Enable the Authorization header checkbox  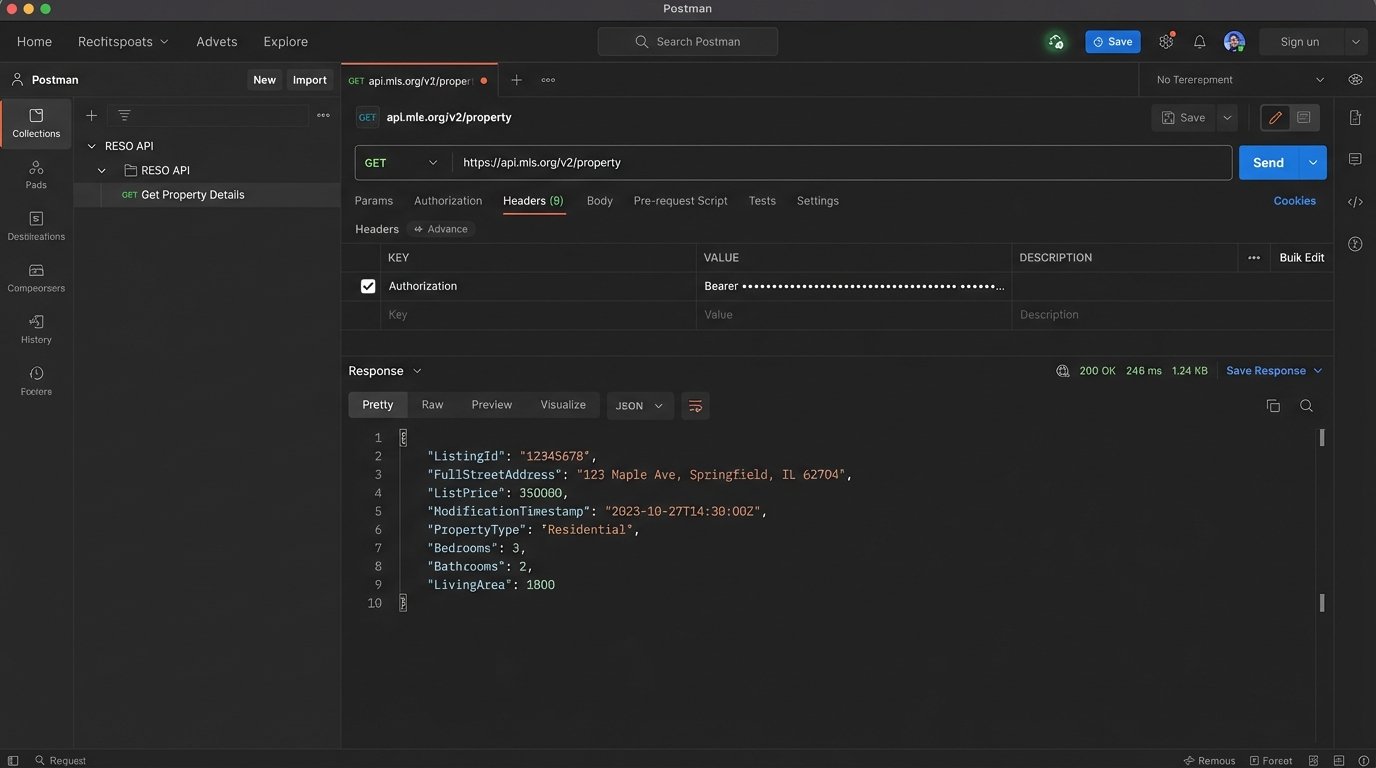click(368, 286)
